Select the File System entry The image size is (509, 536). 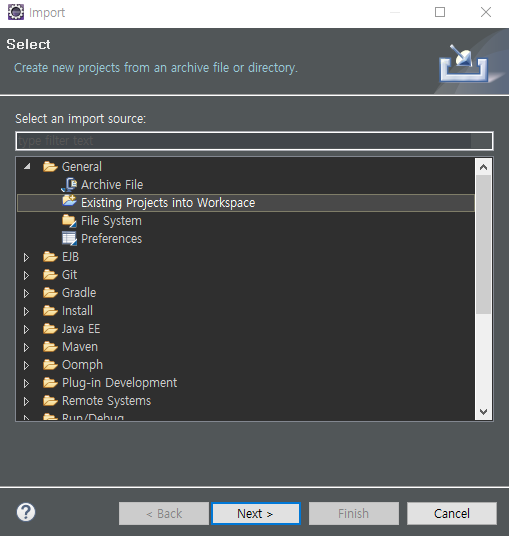(111, 221)
